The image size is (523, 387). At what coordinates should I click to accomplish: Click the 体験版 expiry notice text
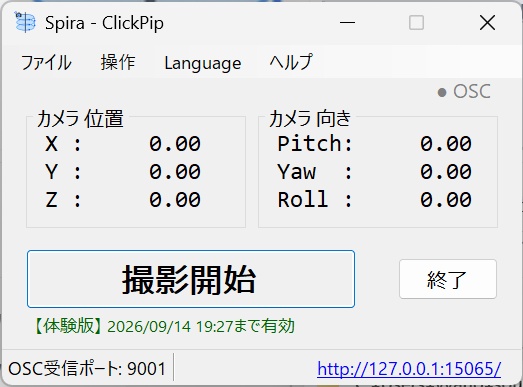pos(164,326)
